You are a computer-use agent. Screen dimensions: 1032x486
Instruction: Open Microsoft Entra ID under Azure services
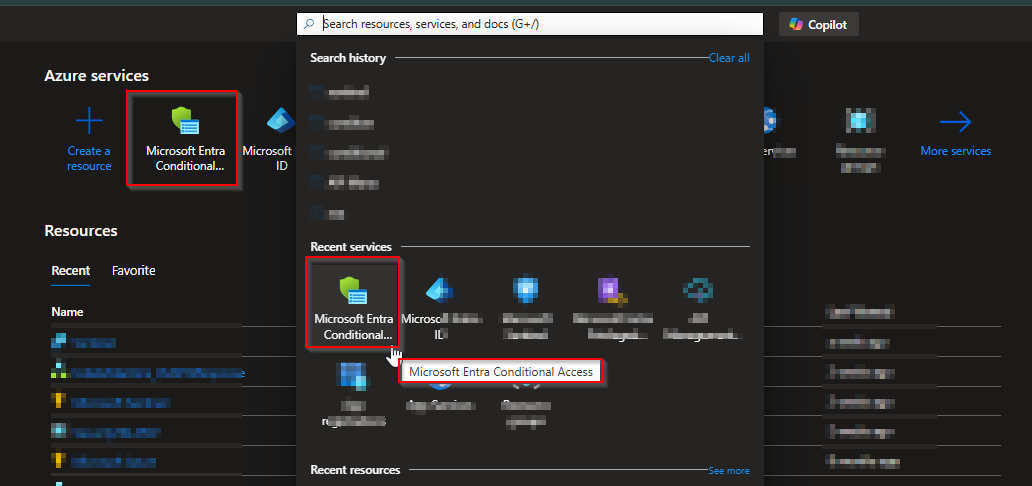[278, 138]
